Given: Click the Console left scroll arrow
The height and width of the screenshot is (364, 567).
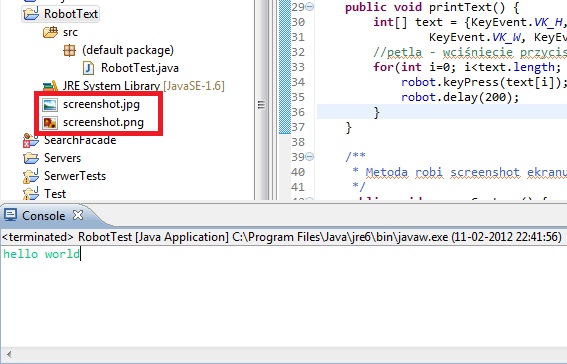Looking at the screenshot, I should [x=9, y=354].
